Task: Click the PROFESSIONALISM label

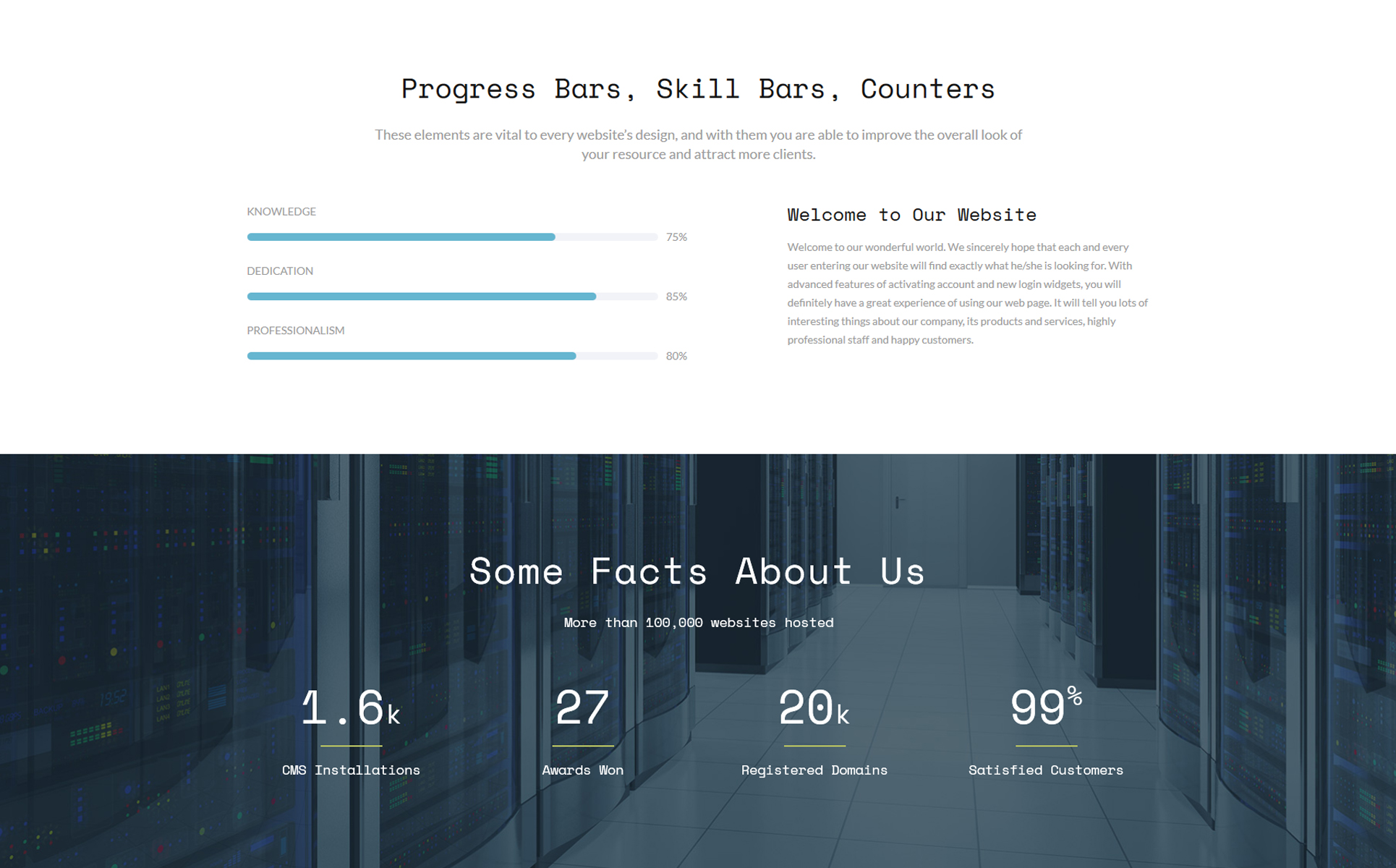Action: point(296,330)
